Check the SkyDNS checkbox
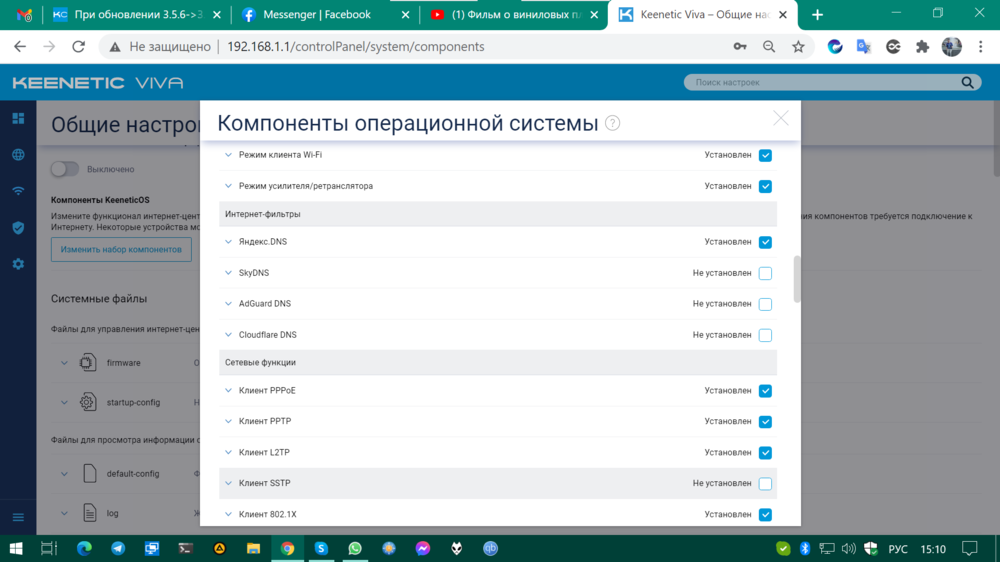This screenshot has width=1000, height=562. coord(765,273)
